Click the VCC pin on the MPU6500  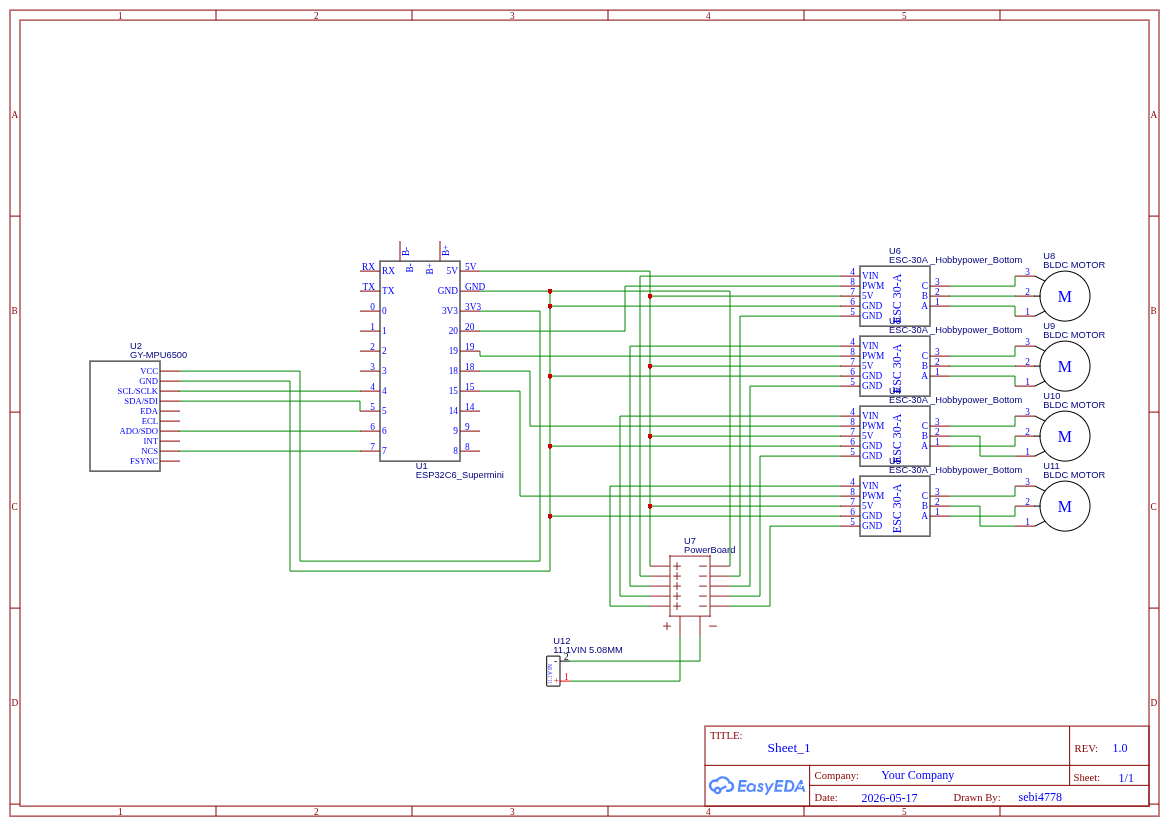[149, 371]
